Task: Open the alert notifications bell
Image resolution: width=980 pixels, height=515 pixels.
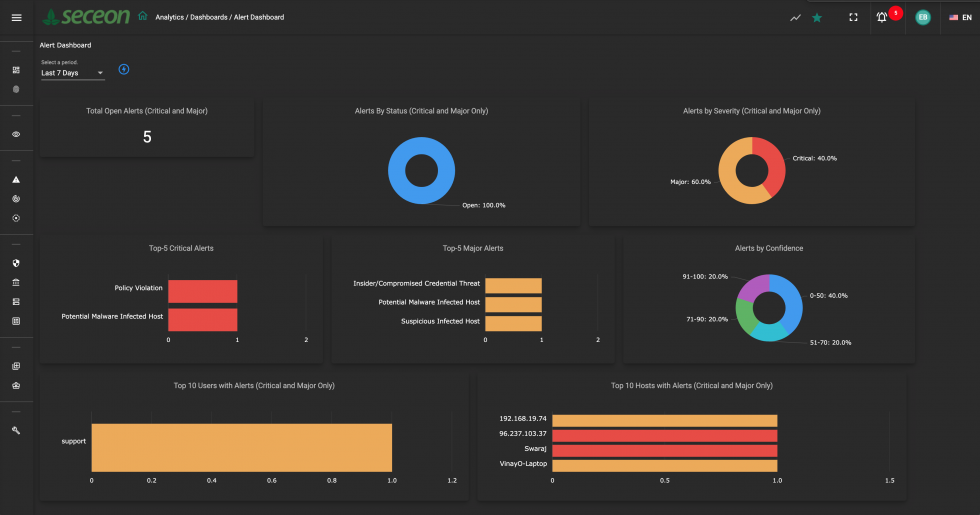Action: [882, 17]
